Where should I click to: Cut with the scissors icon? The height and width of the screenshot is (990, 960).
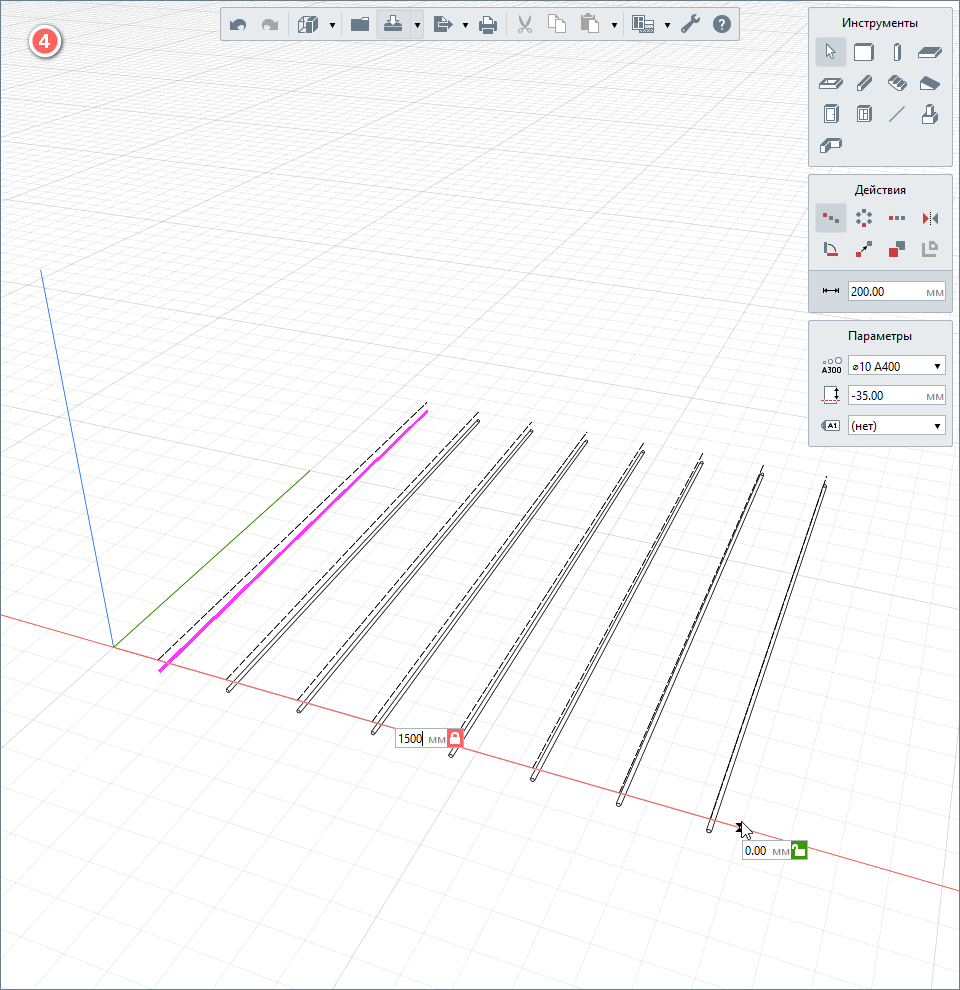pos(524,25)
